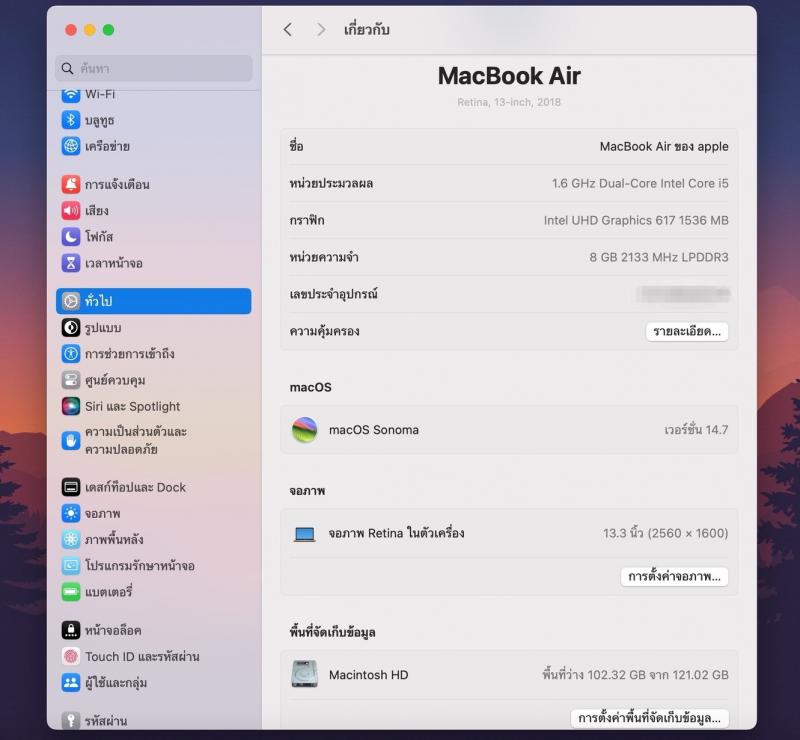The height and width of the screenshot is (740, 800).
Task: Open Sound (เสียง) speaker icon
Action: tap(70, 210)
